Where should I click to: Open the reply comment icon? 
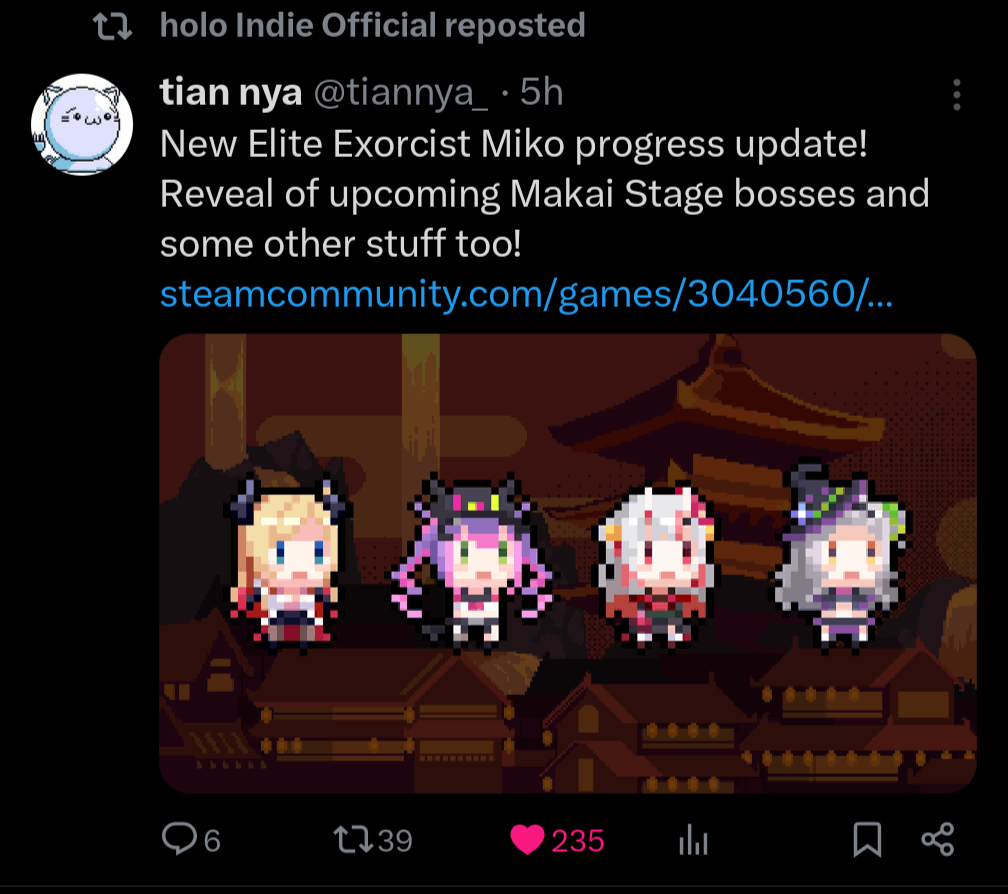[179, 839]
